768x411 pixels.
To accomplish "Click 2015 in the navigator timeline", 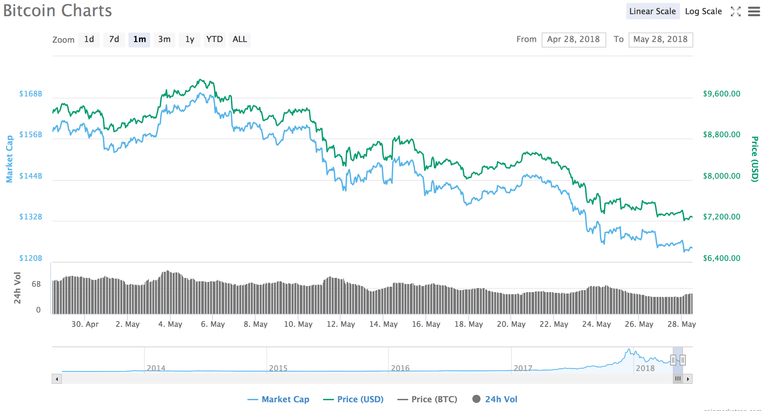I will 278,368.
